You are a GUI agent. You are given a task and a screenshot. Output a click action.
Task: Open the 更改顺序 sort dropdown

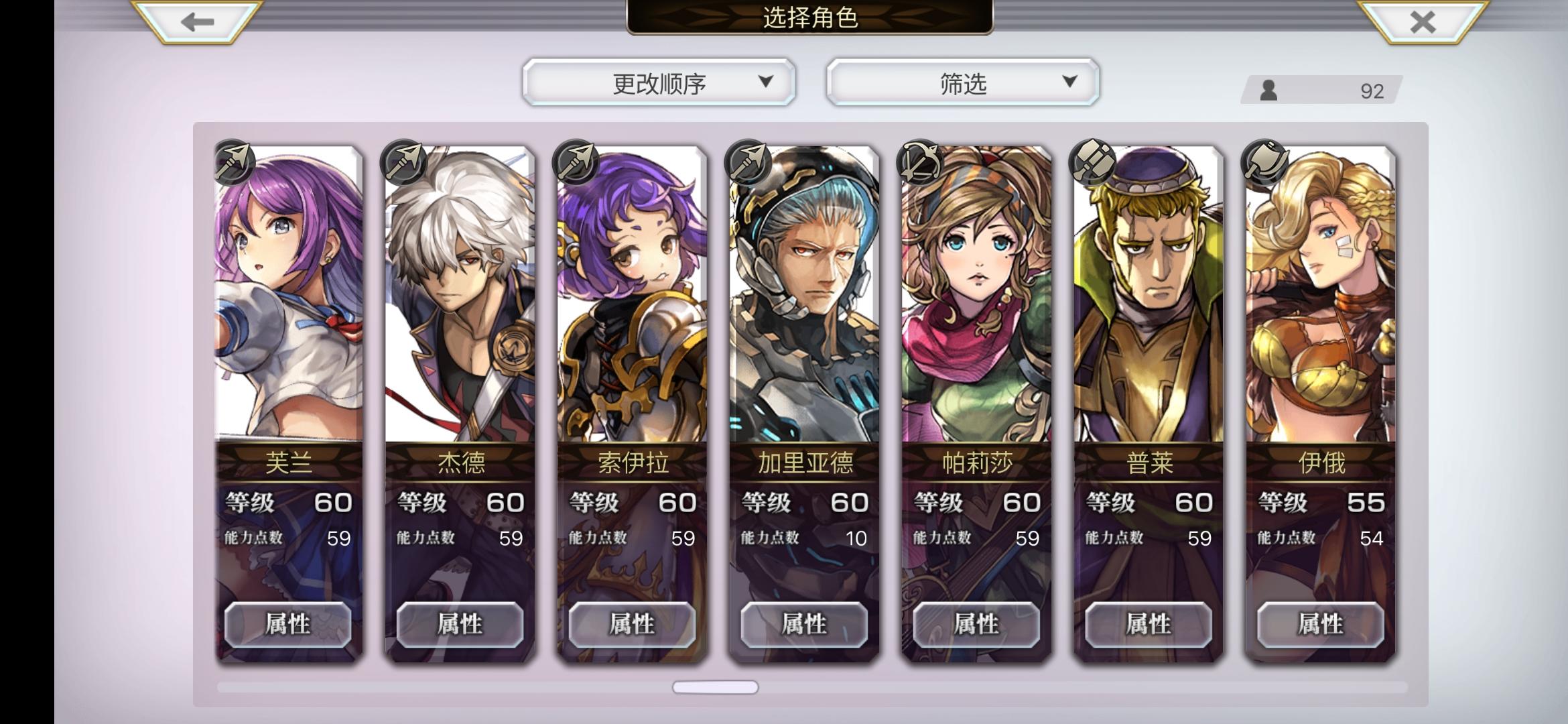[x=659, y=82]
